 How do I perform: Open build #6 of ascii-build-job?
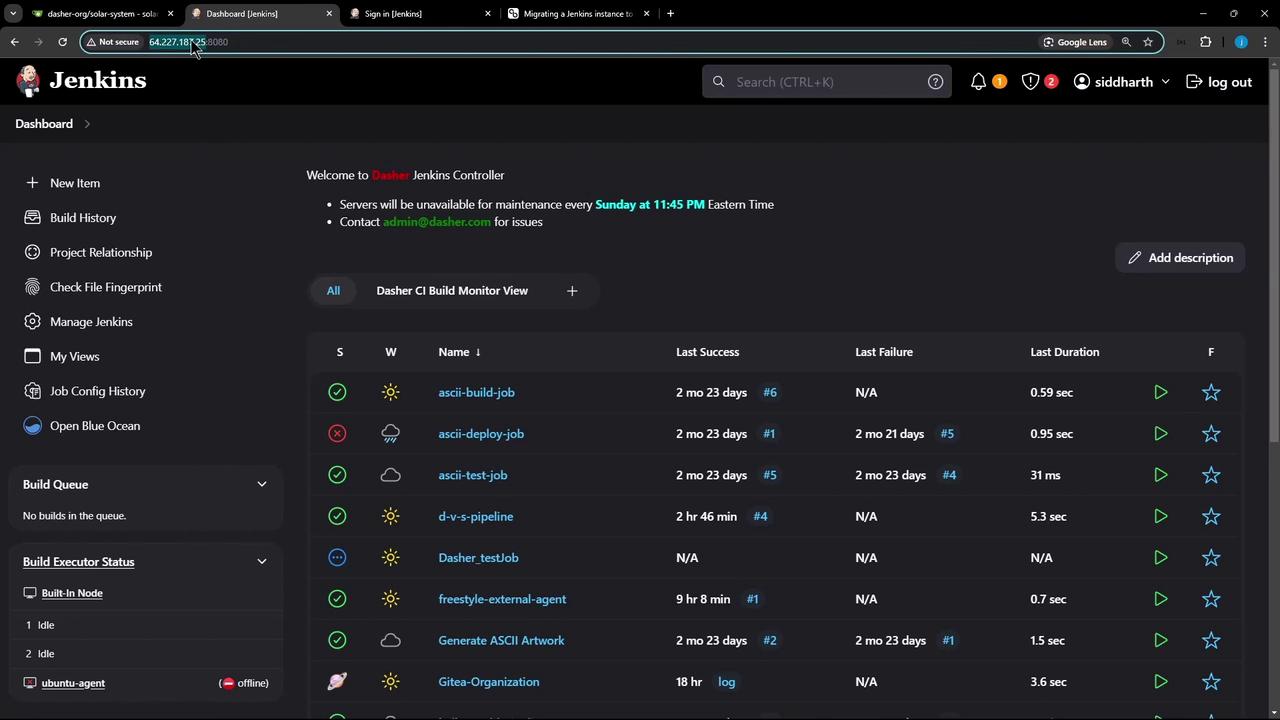770,393
